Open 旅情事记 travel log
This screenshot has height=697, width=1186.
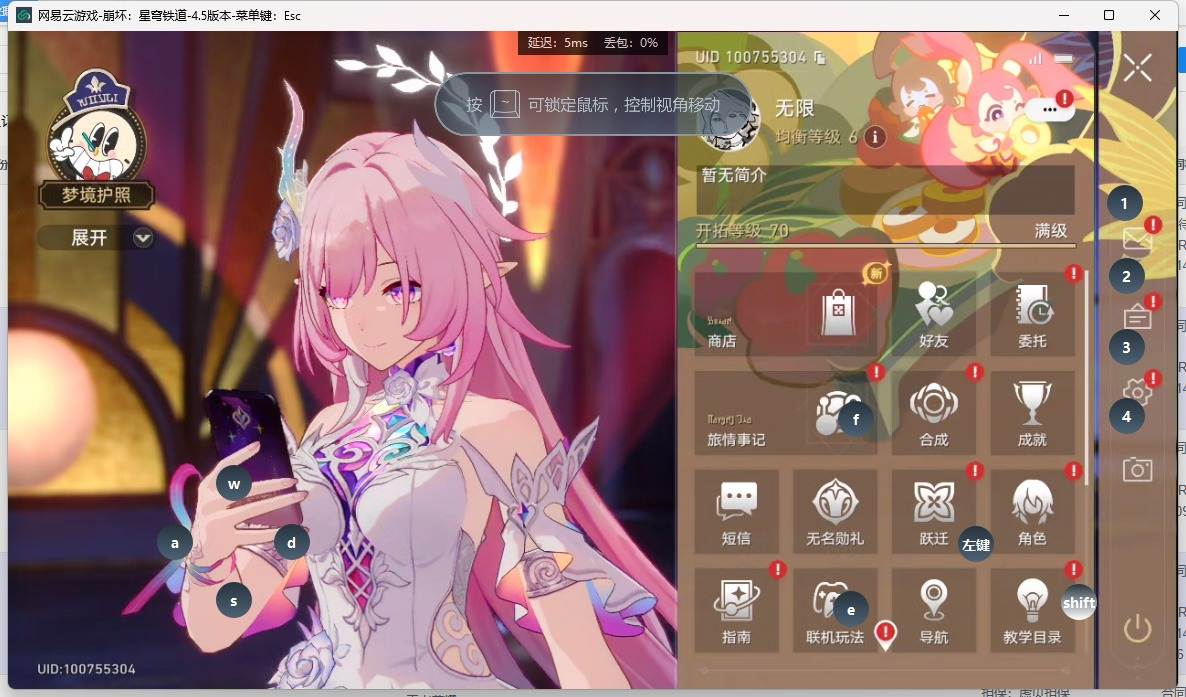(786, 412)
